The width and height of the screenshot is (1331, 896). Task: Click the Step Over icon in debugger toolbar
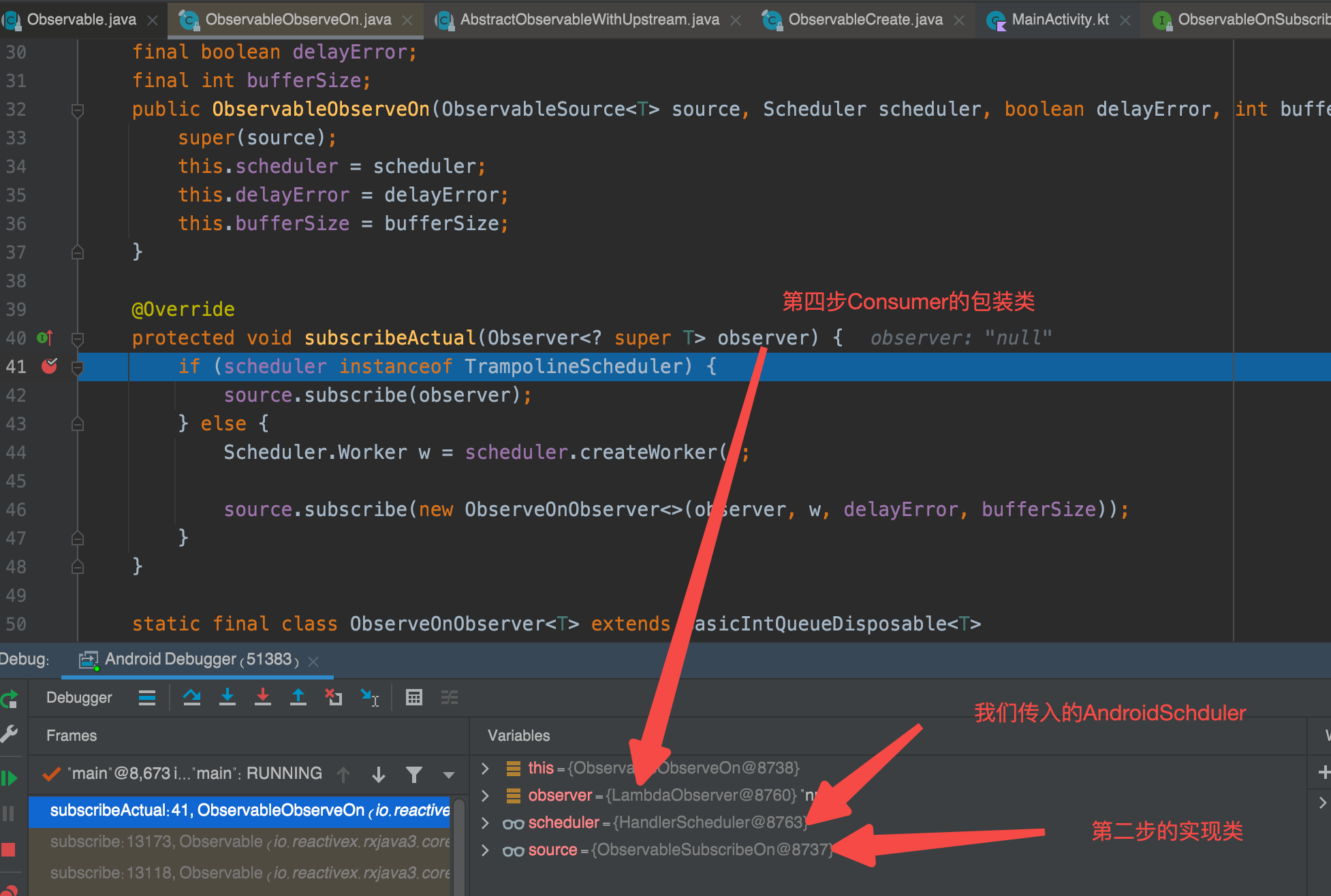(192, 697)
